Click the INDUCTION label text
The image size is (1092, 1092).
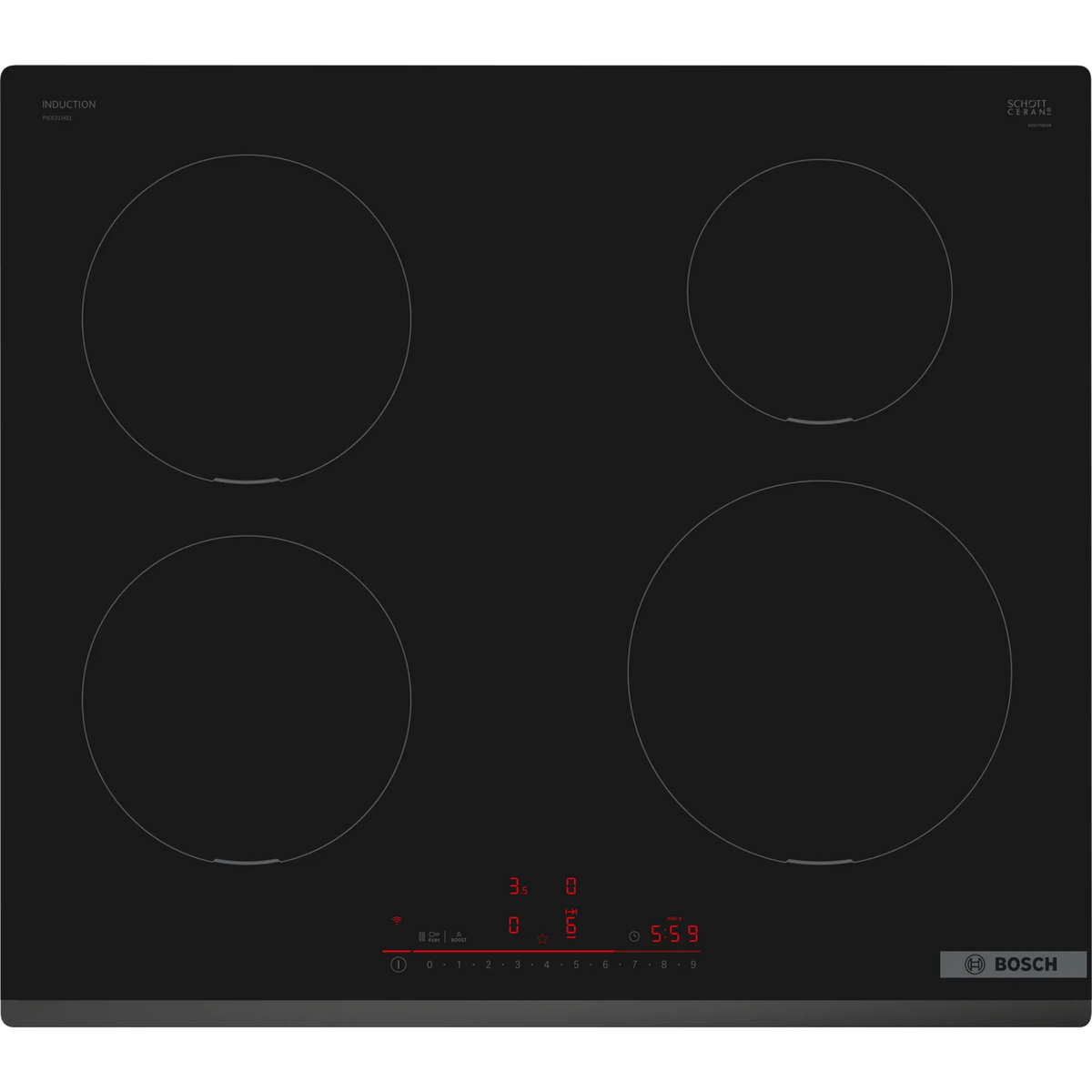tap(68, 105)
